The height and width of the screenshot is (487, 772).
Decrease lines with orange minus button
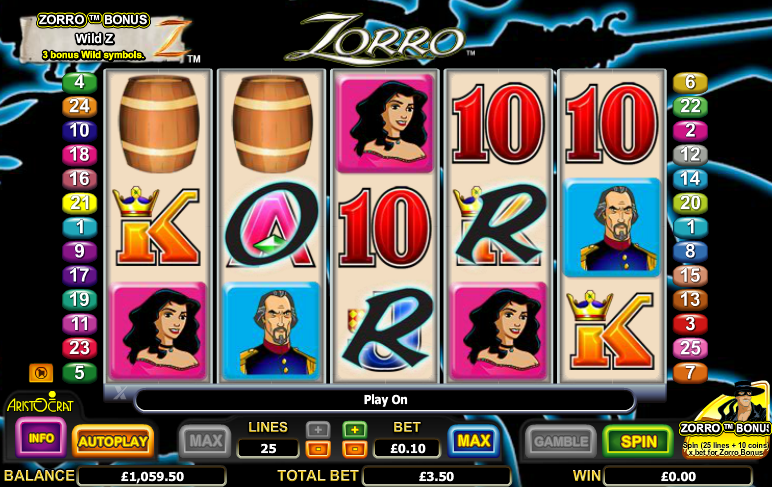pyautogui.click(x=318, y=449)
